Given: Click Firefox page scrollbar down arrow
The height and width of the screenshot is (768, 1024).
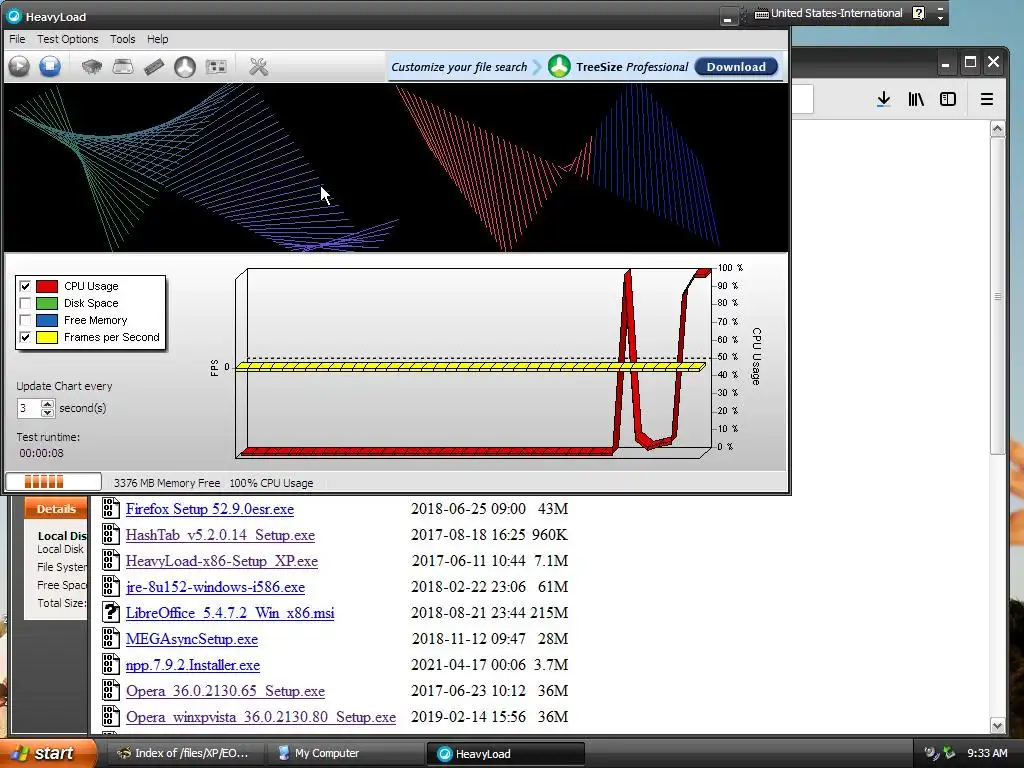Looking at the screenshot, I should pyautogui.click(x=997, y=725).
